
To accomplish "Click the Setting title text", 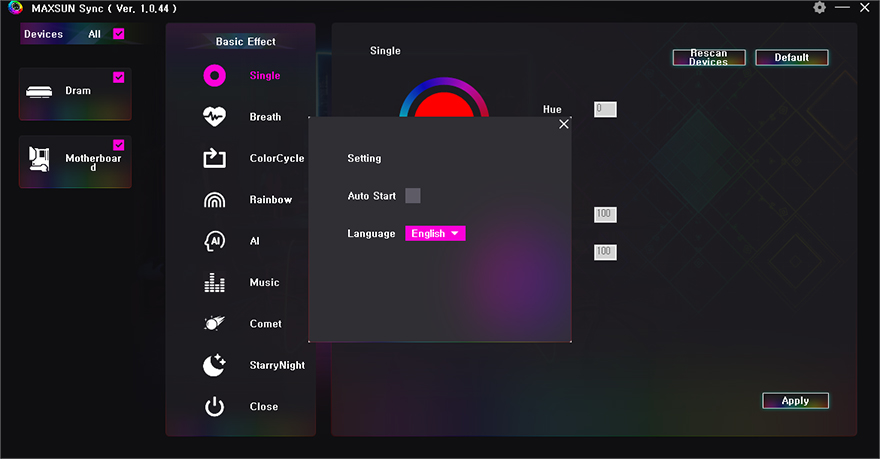I will pos(364,158).
